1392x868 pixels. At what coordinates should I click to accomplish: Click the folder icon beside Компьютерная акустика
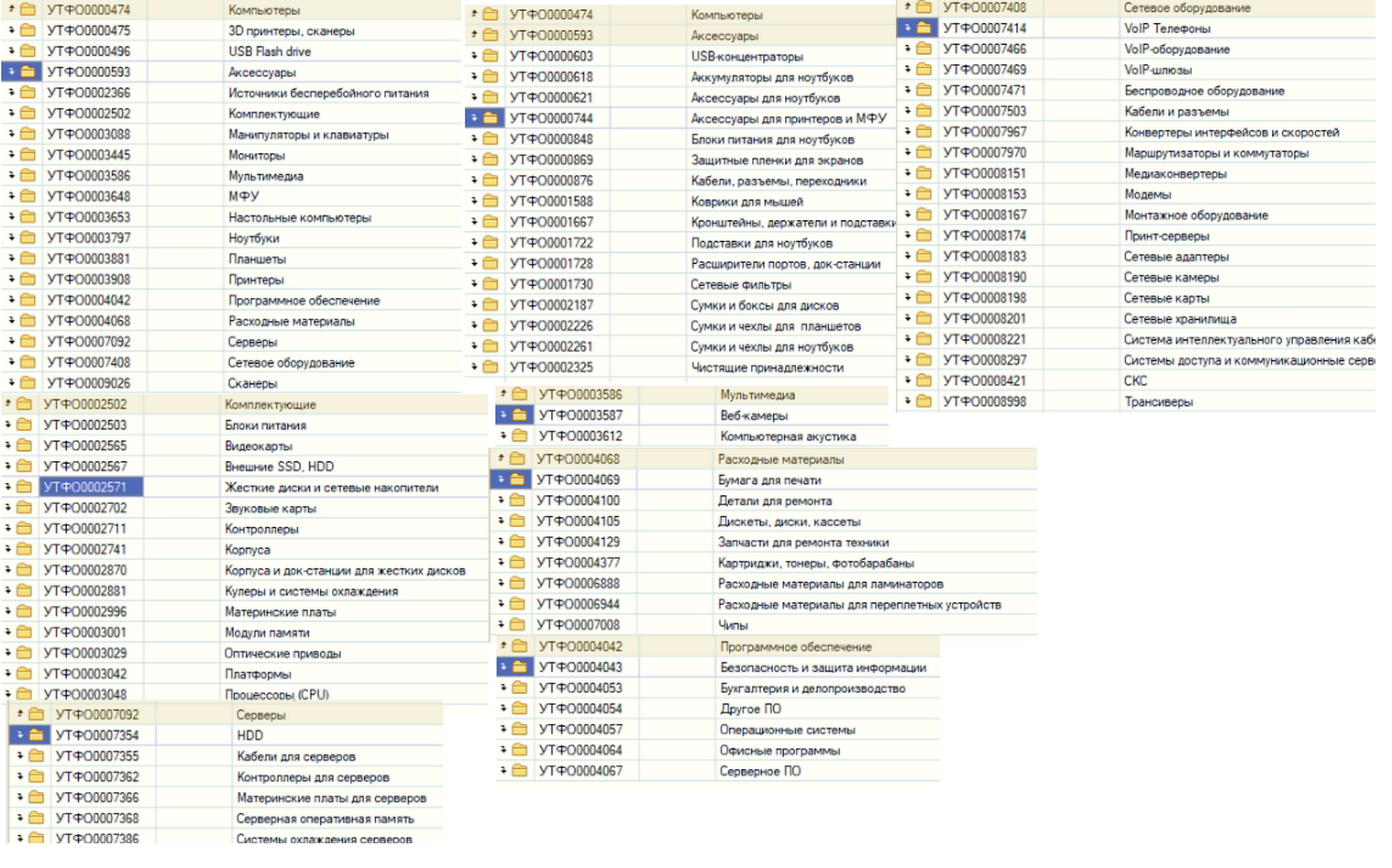coord(520,436)
